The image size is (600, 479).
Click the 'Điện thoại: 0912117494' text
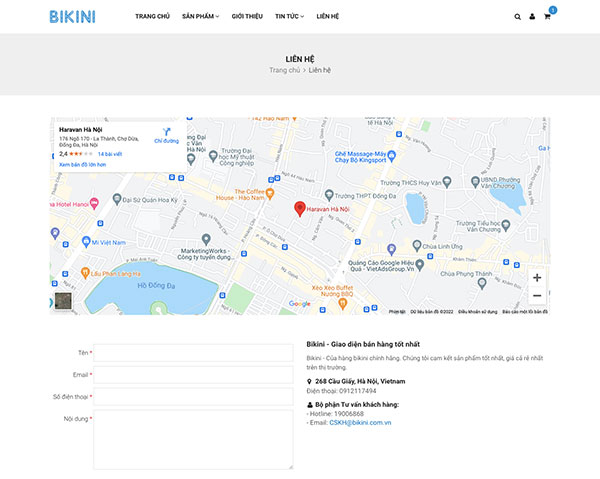tap(341, 391)
